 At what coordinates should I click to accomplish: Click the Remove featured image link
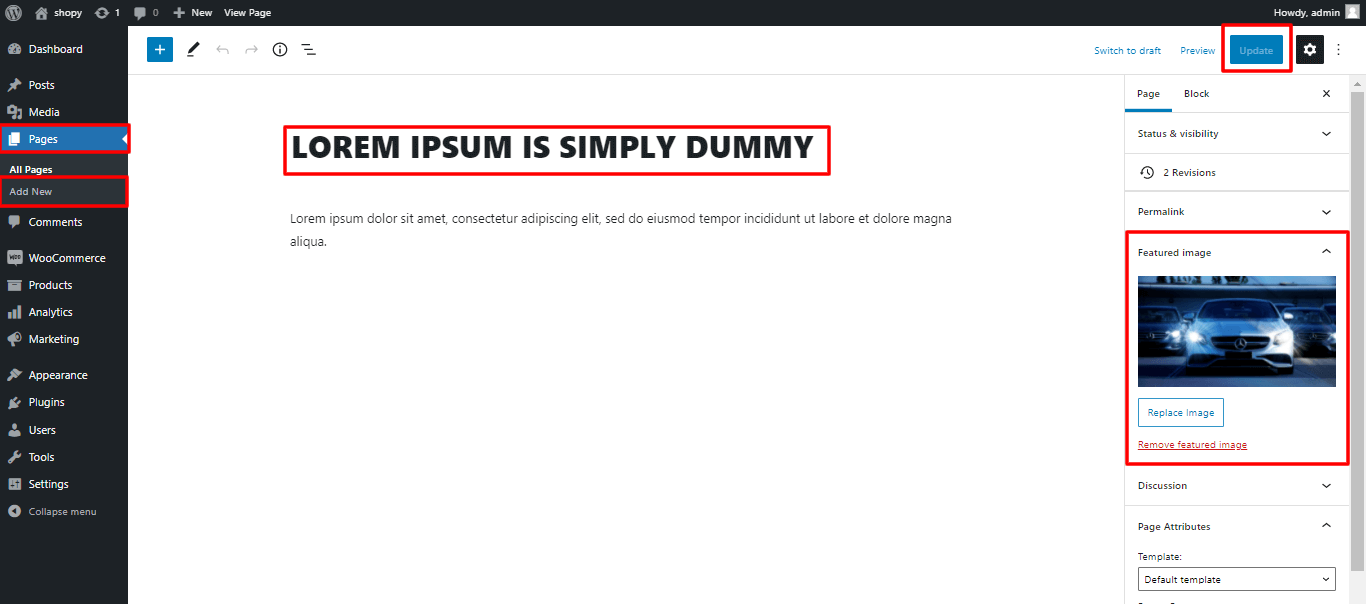1192,445
